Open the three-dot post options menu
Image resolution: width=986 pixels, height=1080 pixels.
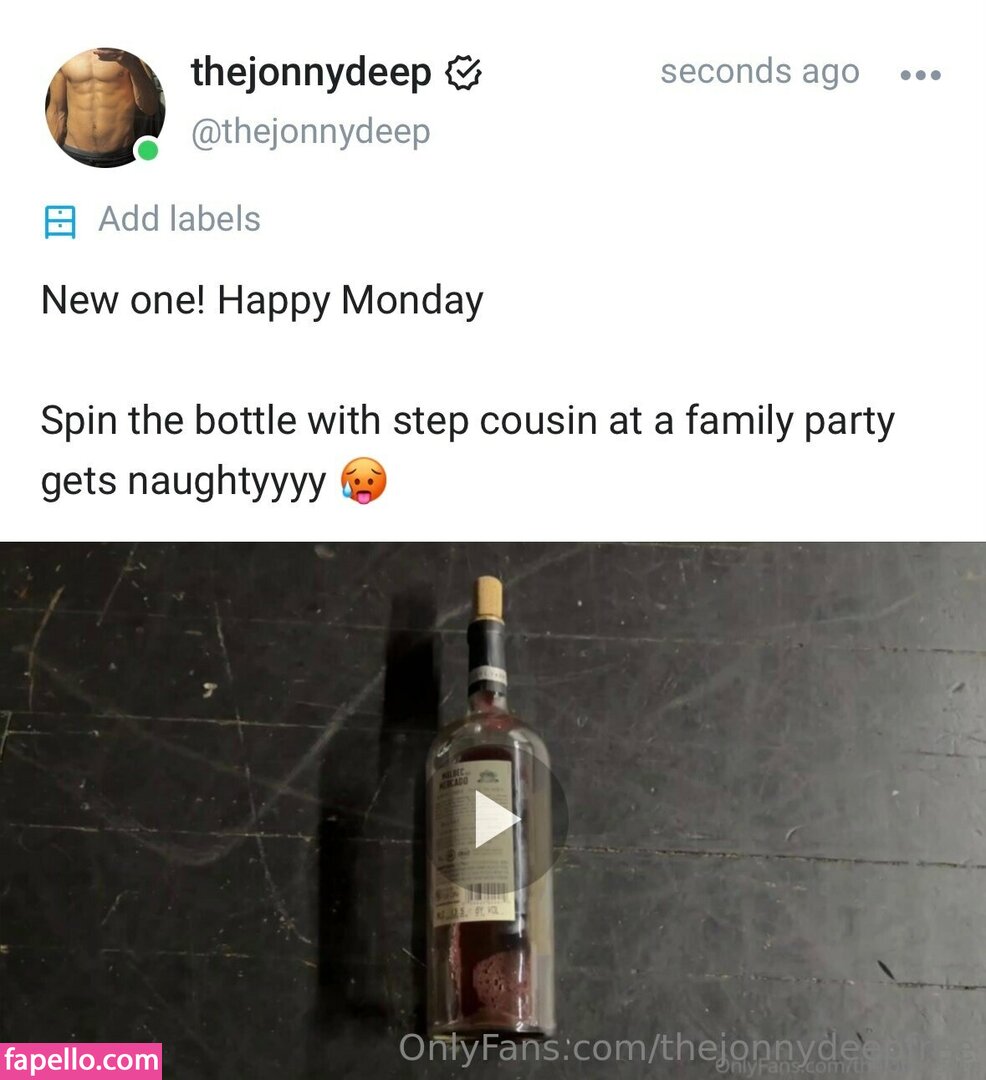click(x=921, y=74)
